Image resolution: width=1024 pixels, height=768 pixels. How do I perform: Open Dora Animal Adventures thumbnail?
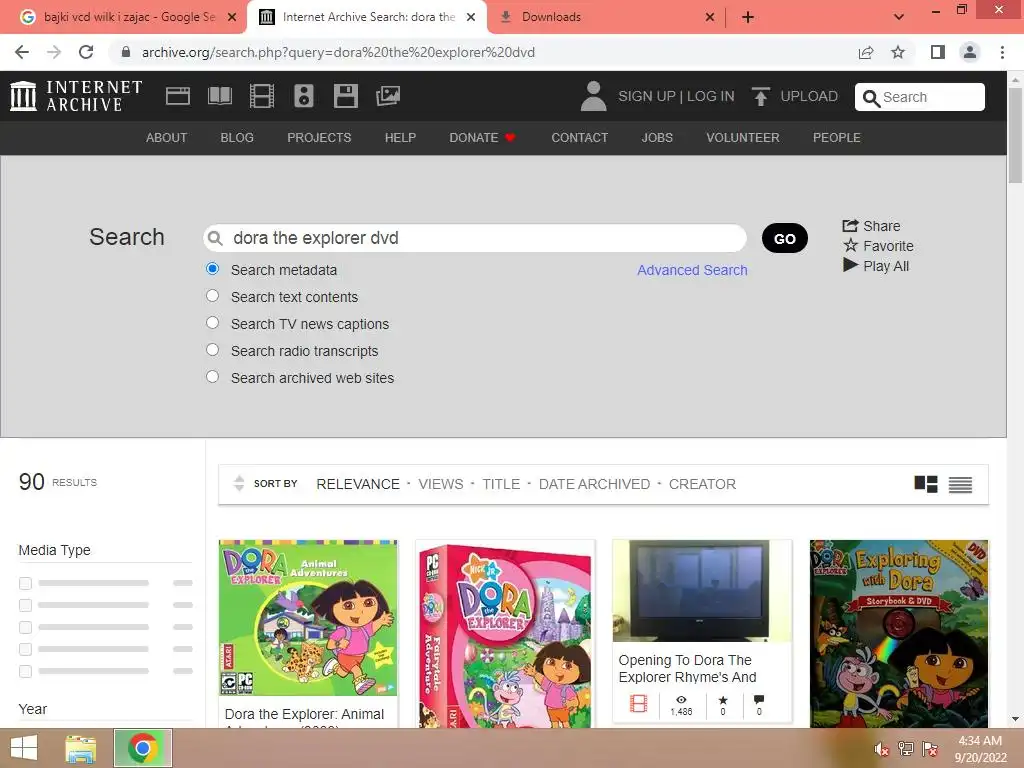(x=308, y=618)
